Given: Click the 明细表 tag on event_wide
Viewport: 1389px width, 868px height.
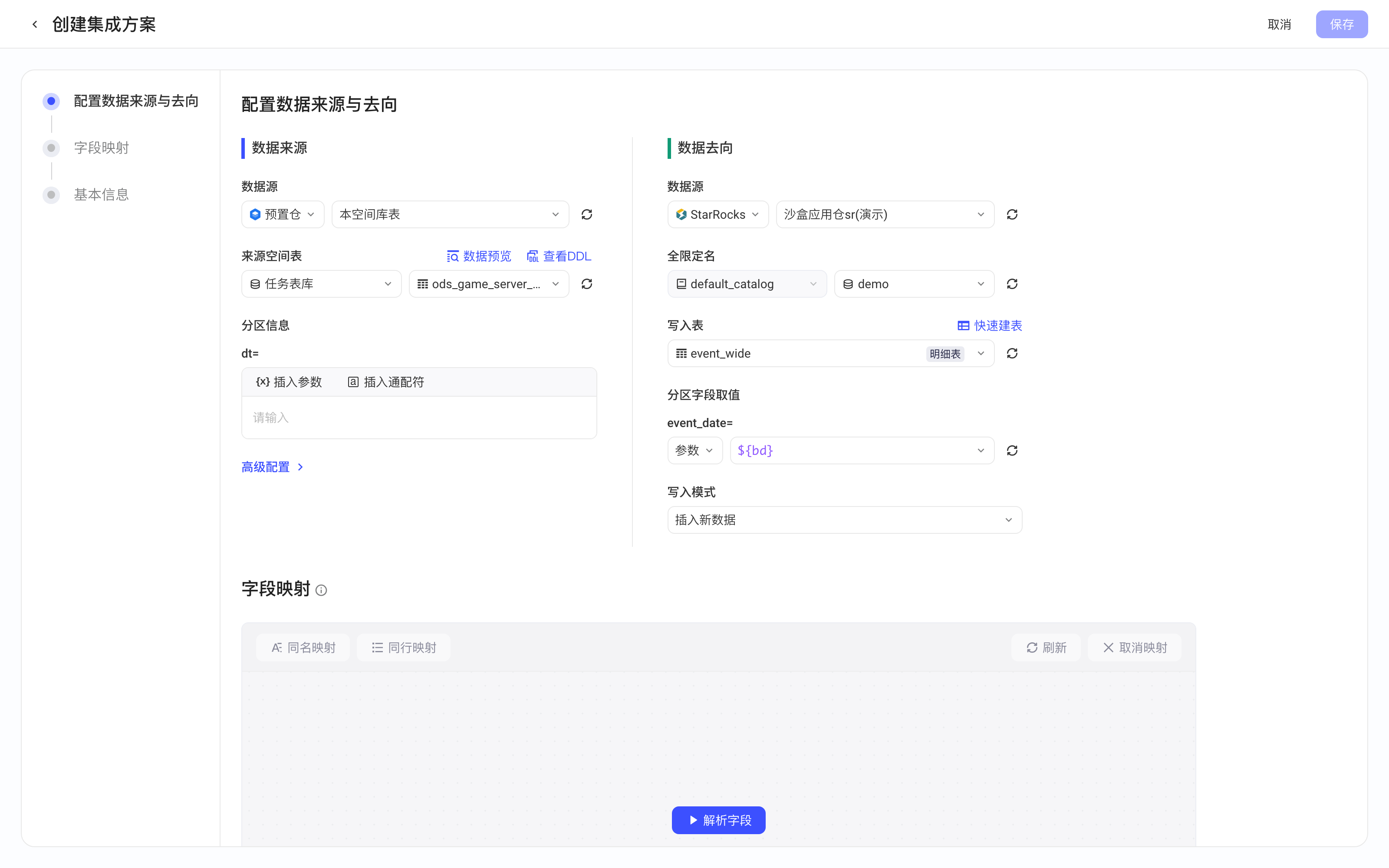Looking at the screenshot, I should tap(945, 354).
